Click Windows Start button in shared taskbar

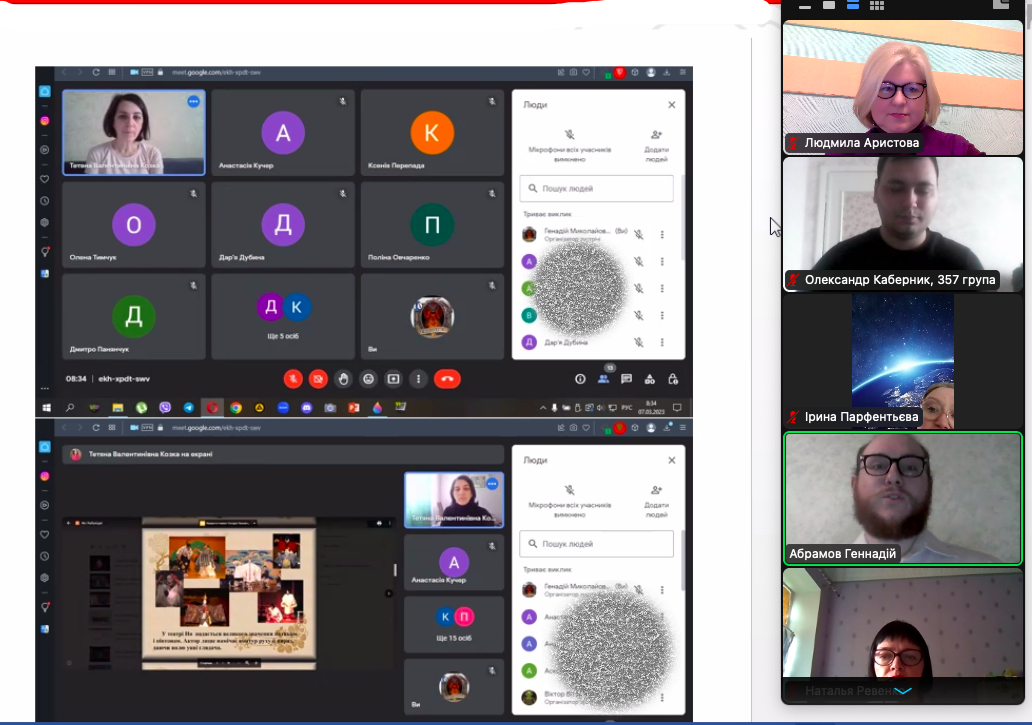click(x=46, y=408)
